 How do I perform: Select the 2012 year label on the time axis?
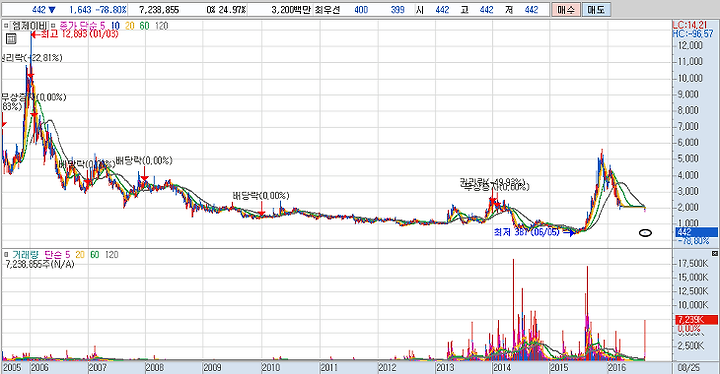(x=387, y=368)
